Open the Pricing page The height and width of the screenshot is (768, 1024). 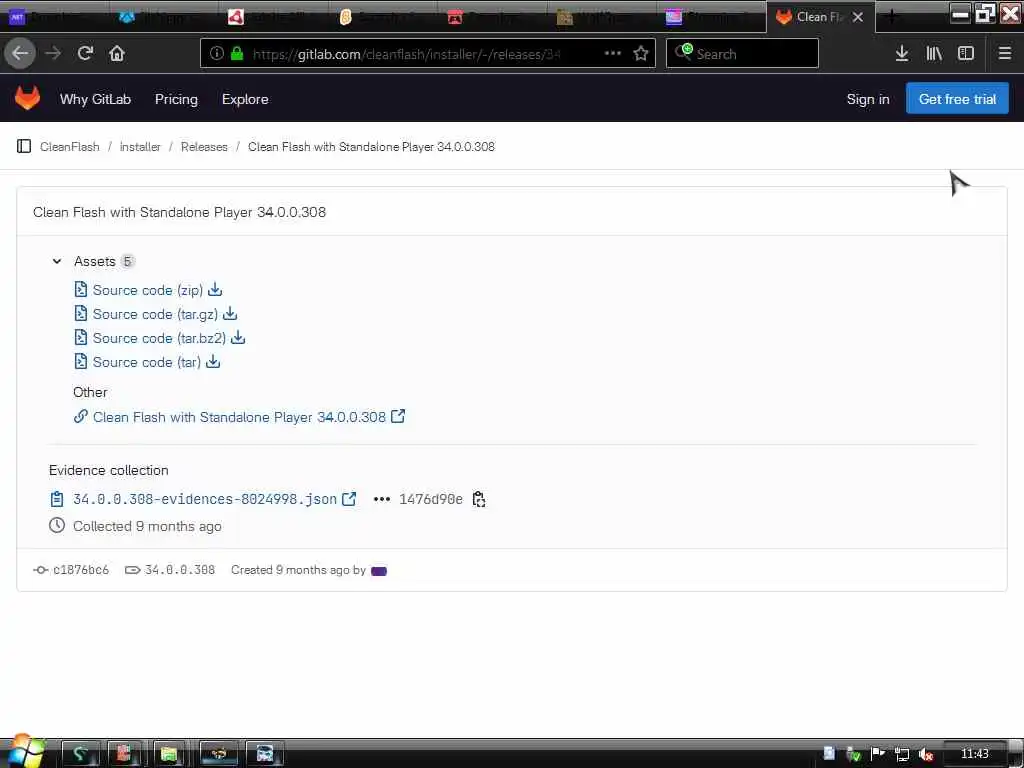pos(176,99)
